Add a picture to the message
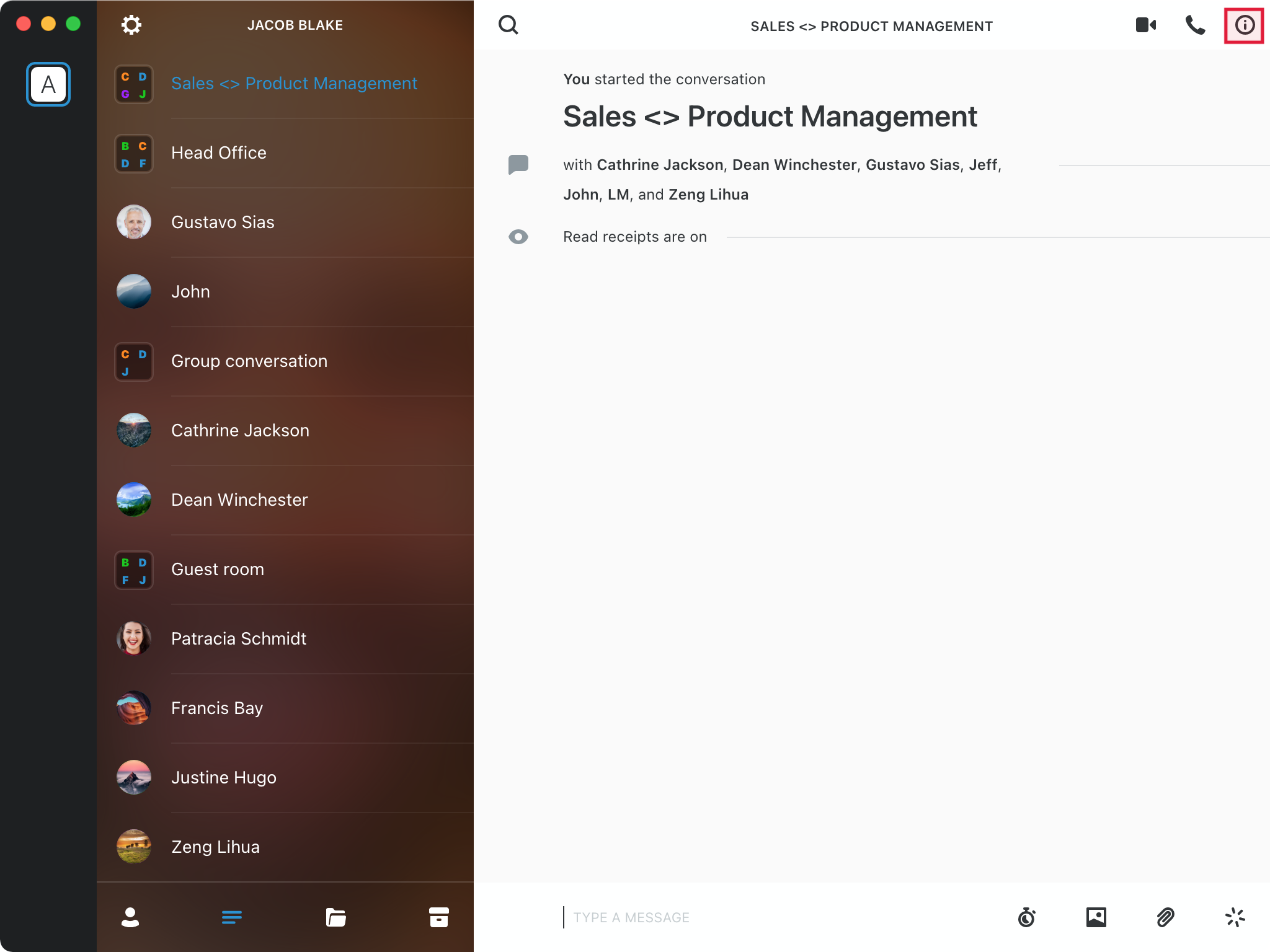The width and height of the screenshot is (1270, 952). point(1096,917)
